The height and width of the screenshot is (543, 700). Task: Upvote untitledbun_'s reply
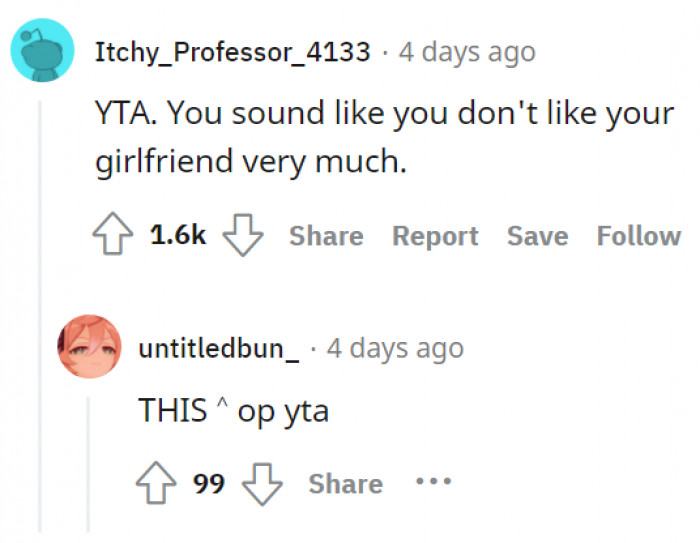(x=156, y=484)
